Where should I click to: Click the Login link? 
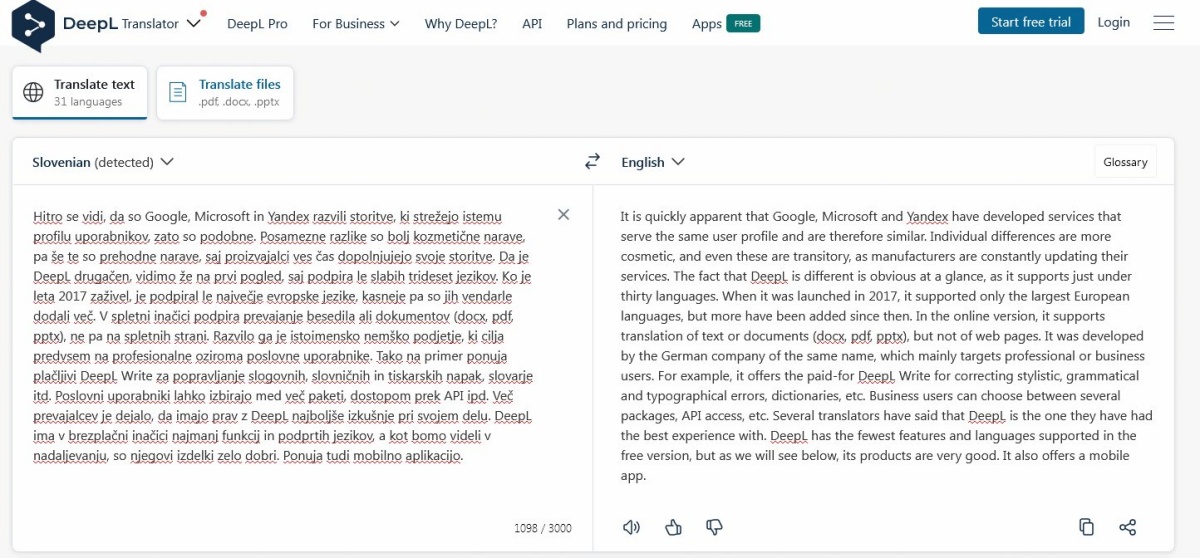click(1114, 22)
